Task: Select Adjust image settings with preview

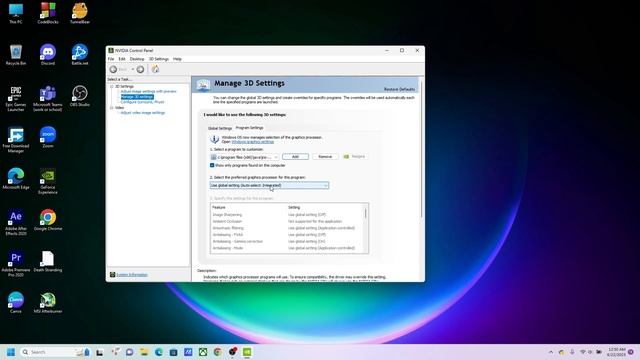Action: click(x=149, y=91)
